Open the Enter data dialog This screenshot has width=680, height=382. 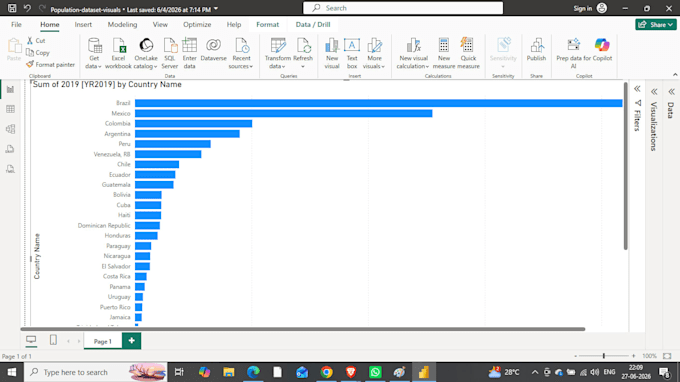pyautogui.click(x=190, y=53)
